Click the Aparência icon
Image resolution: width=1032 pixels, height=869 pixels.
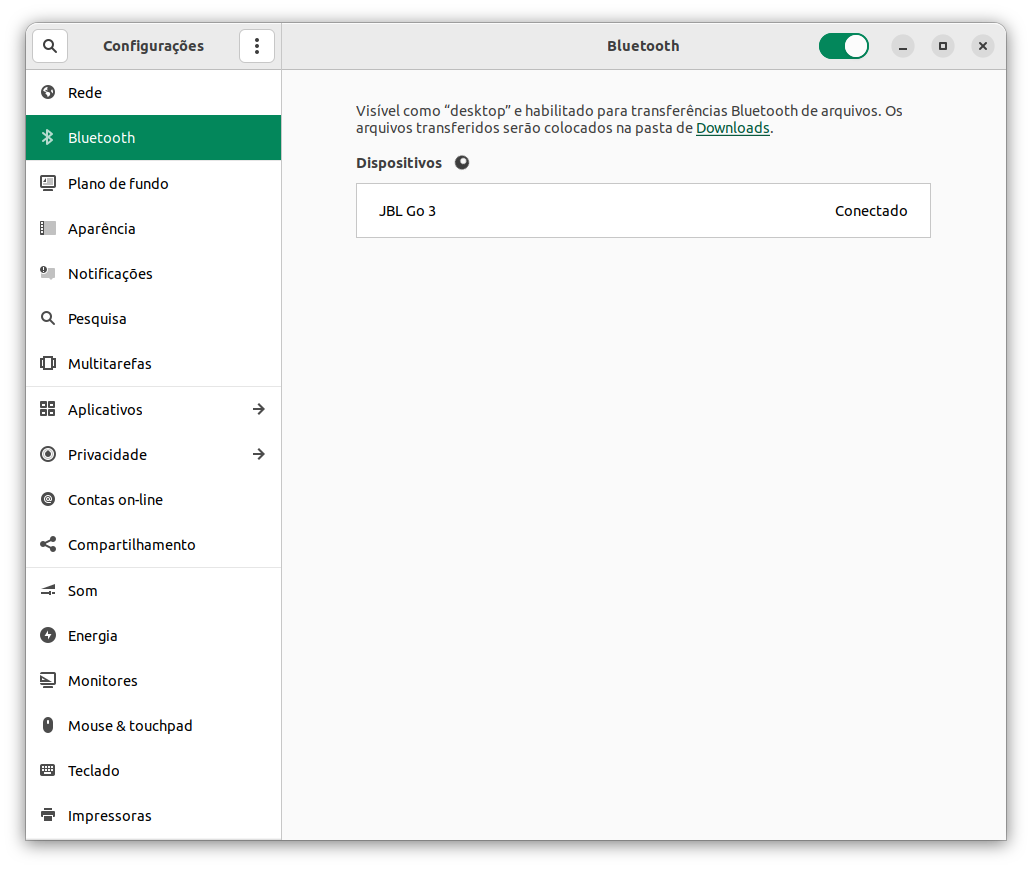tap(48, 228)
